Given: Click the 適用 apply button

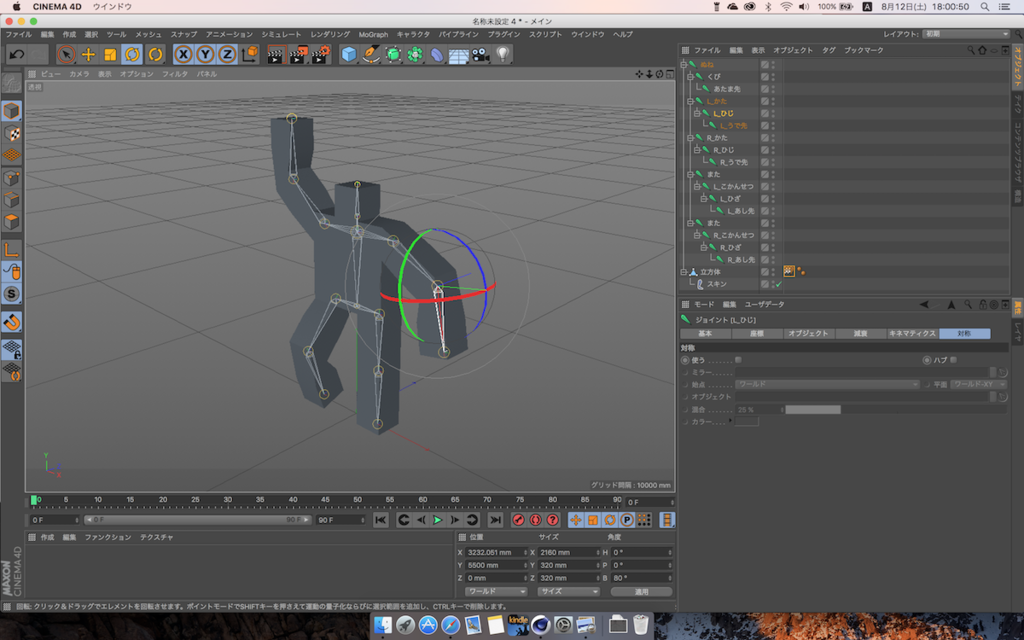Looking at the screenshot, I should [x=641, y=592].
